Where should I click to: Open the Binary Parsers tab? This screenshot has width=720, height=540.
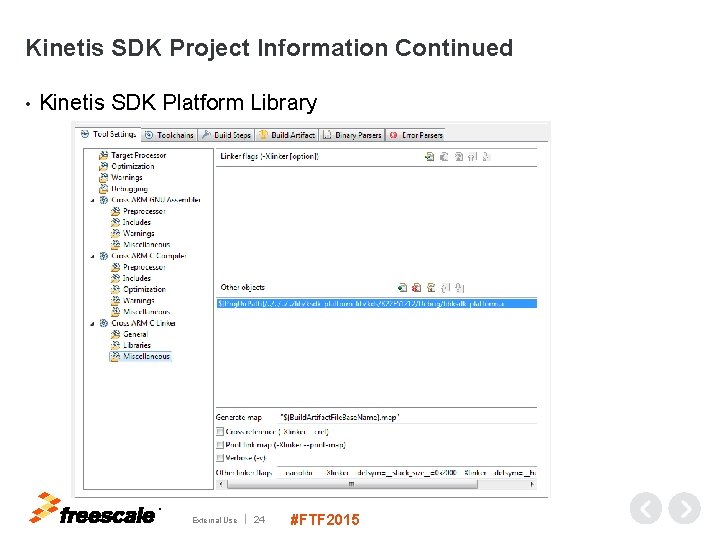pos(352,135)
